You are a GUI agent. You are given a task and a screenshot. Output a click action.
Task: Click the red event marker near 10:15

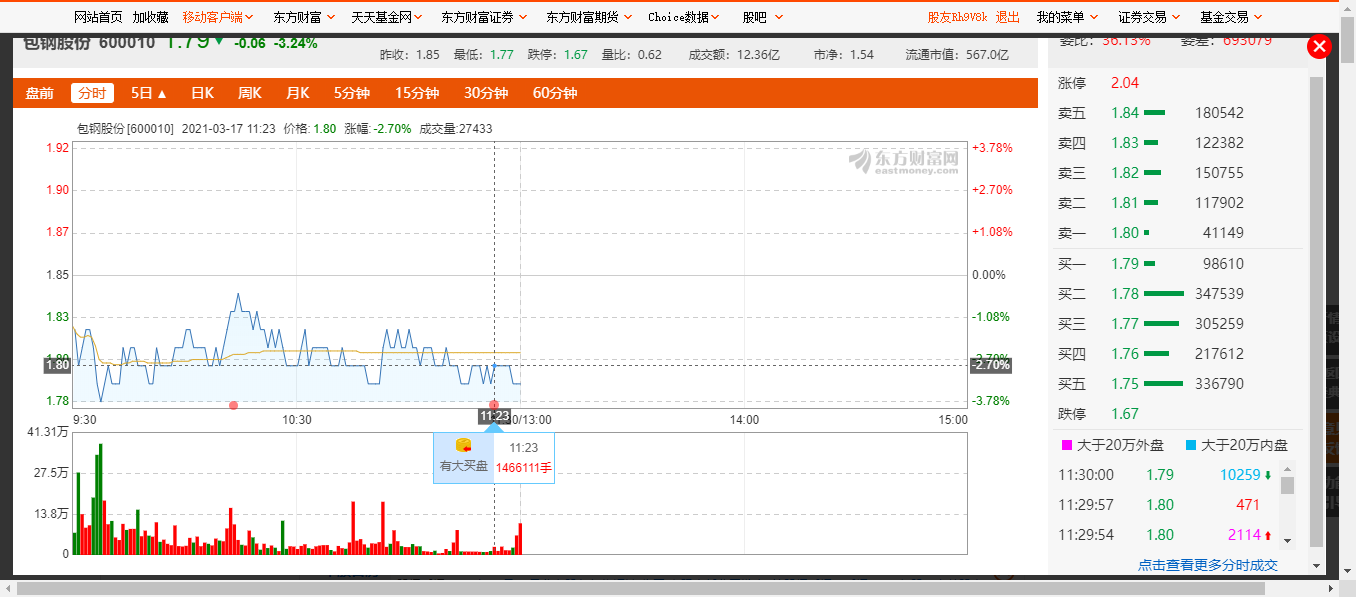[233, 405]
